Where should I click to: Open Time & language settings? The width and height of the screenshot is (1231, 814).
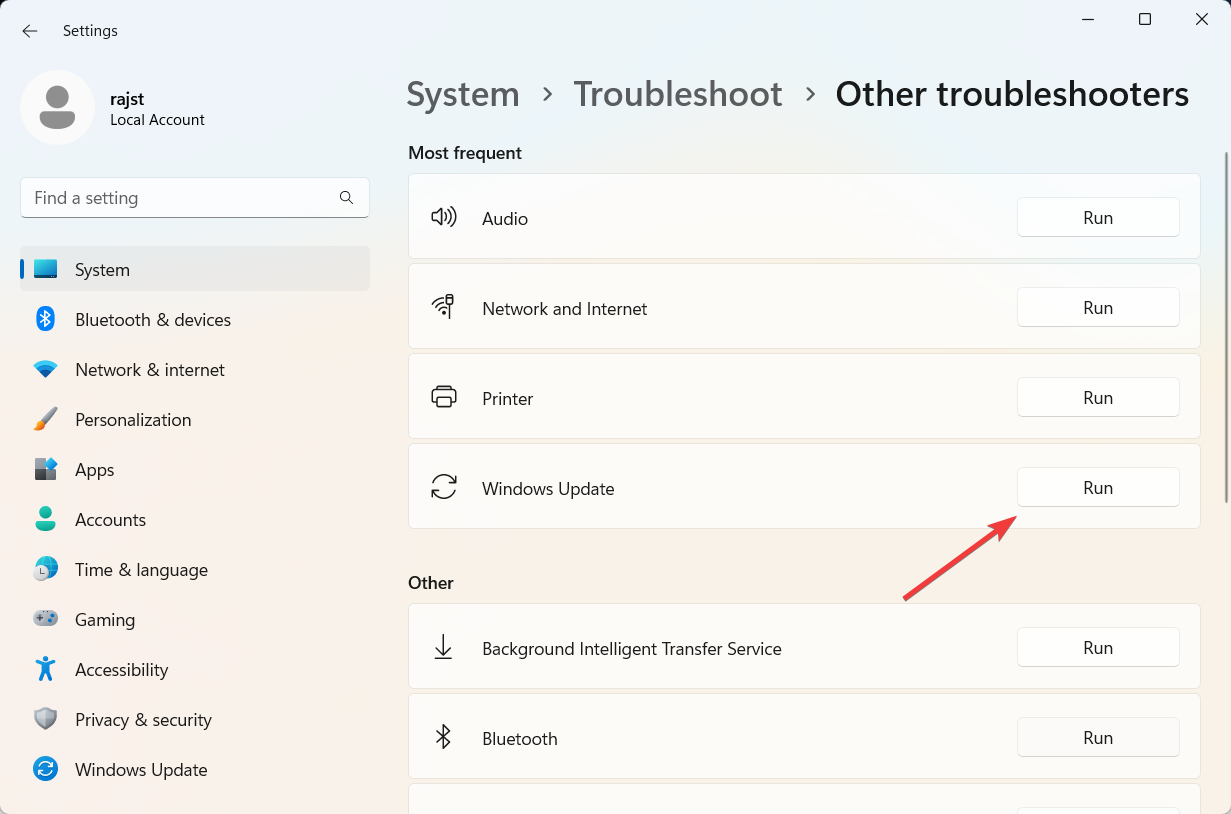195,569
